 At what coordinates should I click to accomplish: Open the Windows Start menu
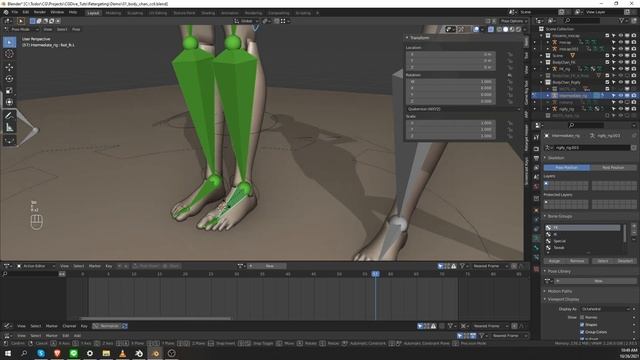8,353
